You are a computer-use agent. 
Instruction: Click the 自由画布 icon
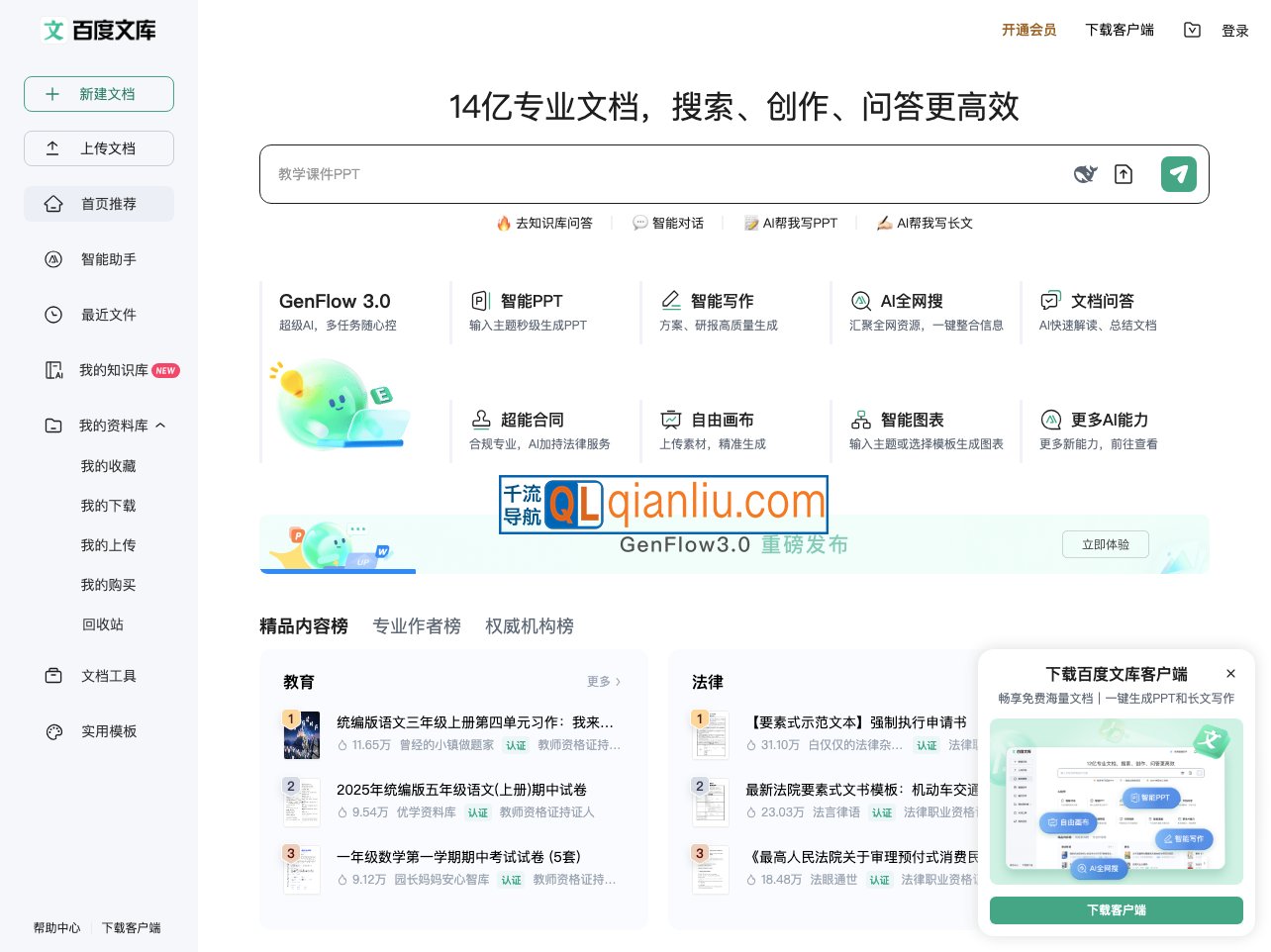(x=671, y=420)
